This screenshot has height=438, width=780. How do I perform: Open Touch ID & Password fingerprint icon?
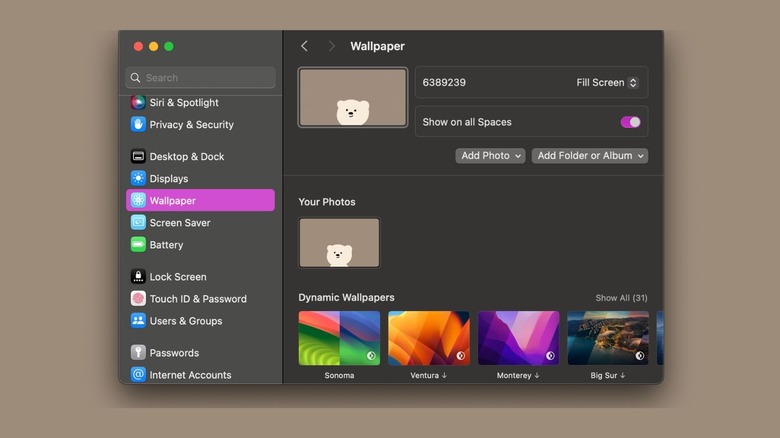click(138, 298)
